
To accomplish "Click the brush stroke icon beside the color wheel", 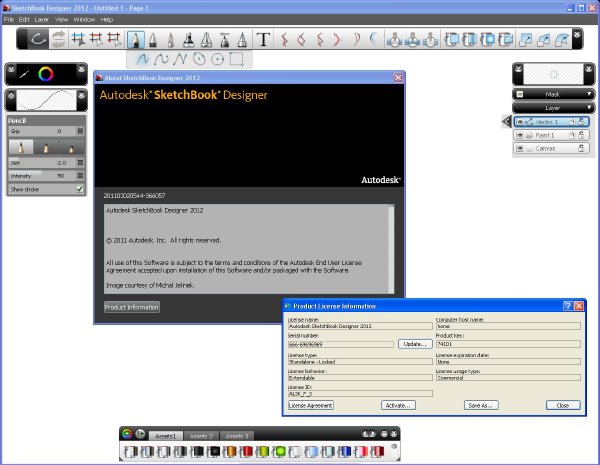I will tap(24, 74).
